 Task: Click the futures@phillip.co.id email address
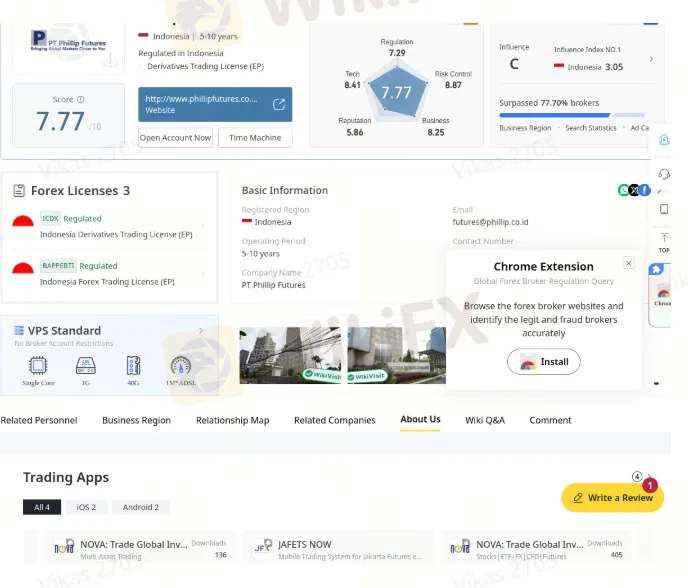[x=490, y=222]
